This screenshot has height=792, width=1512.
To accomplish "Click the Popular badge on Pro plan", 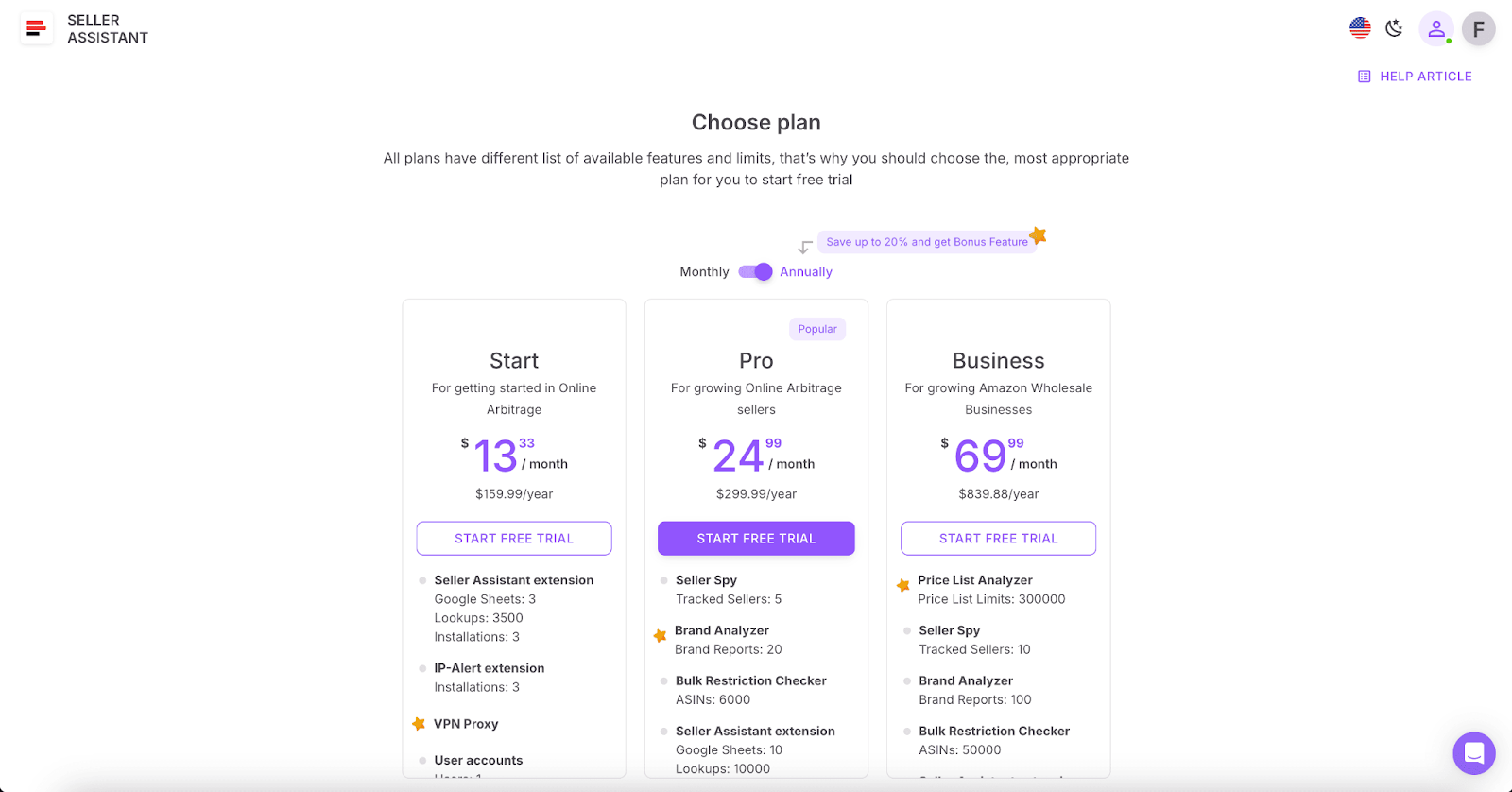I will [x=816, y=329].
